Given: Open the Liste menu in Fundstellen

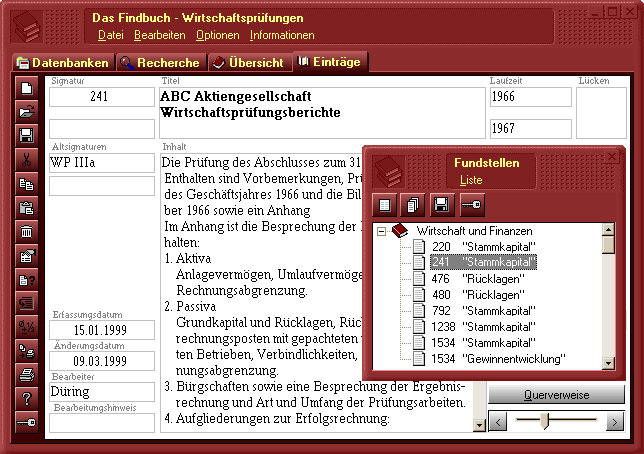Looking at the screenshot, I should point(470,180).
